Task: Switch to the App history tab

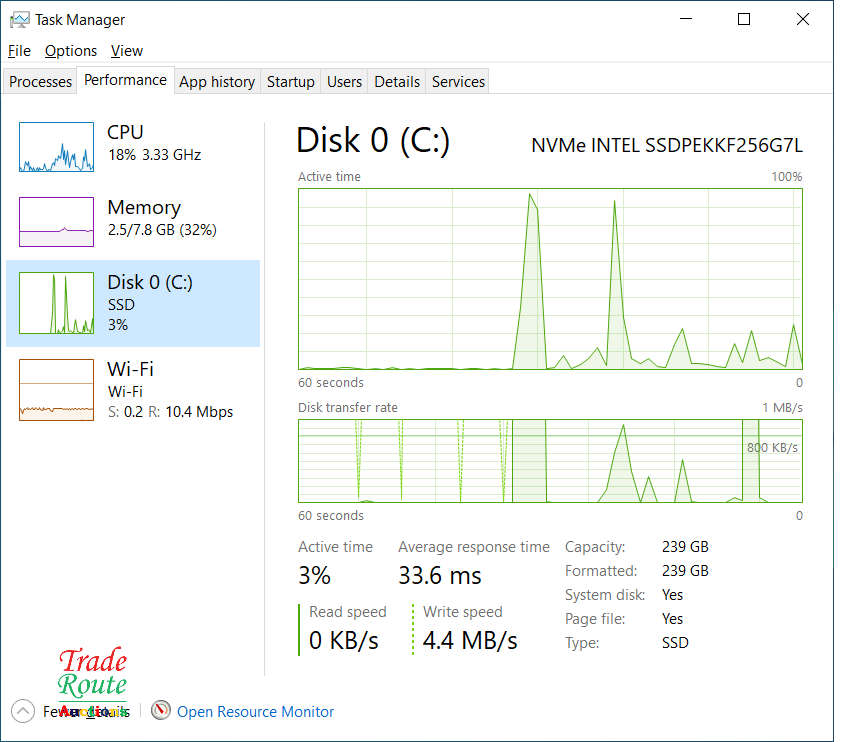Action: (217, 82)
